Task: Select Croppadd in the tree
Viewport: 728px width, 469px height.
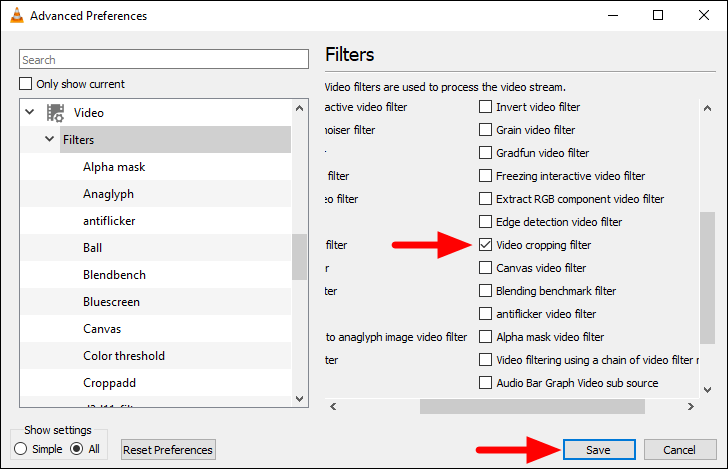Action: 109,383
